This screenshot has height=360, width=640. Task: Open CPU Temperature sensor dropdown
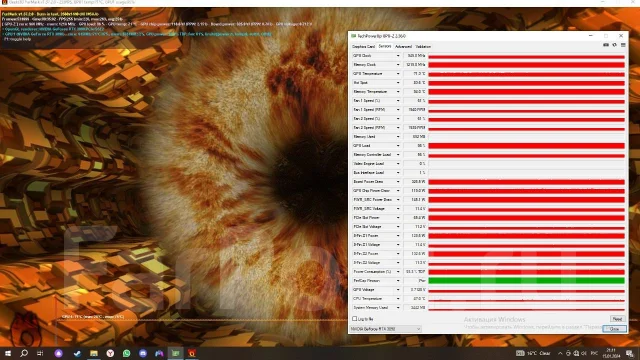tap(398, 298)
